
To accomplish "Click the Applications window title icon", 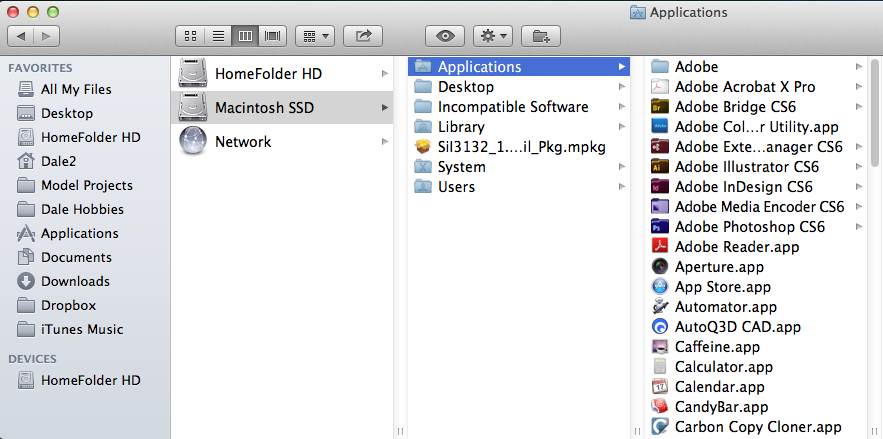I will coord(637,12).
